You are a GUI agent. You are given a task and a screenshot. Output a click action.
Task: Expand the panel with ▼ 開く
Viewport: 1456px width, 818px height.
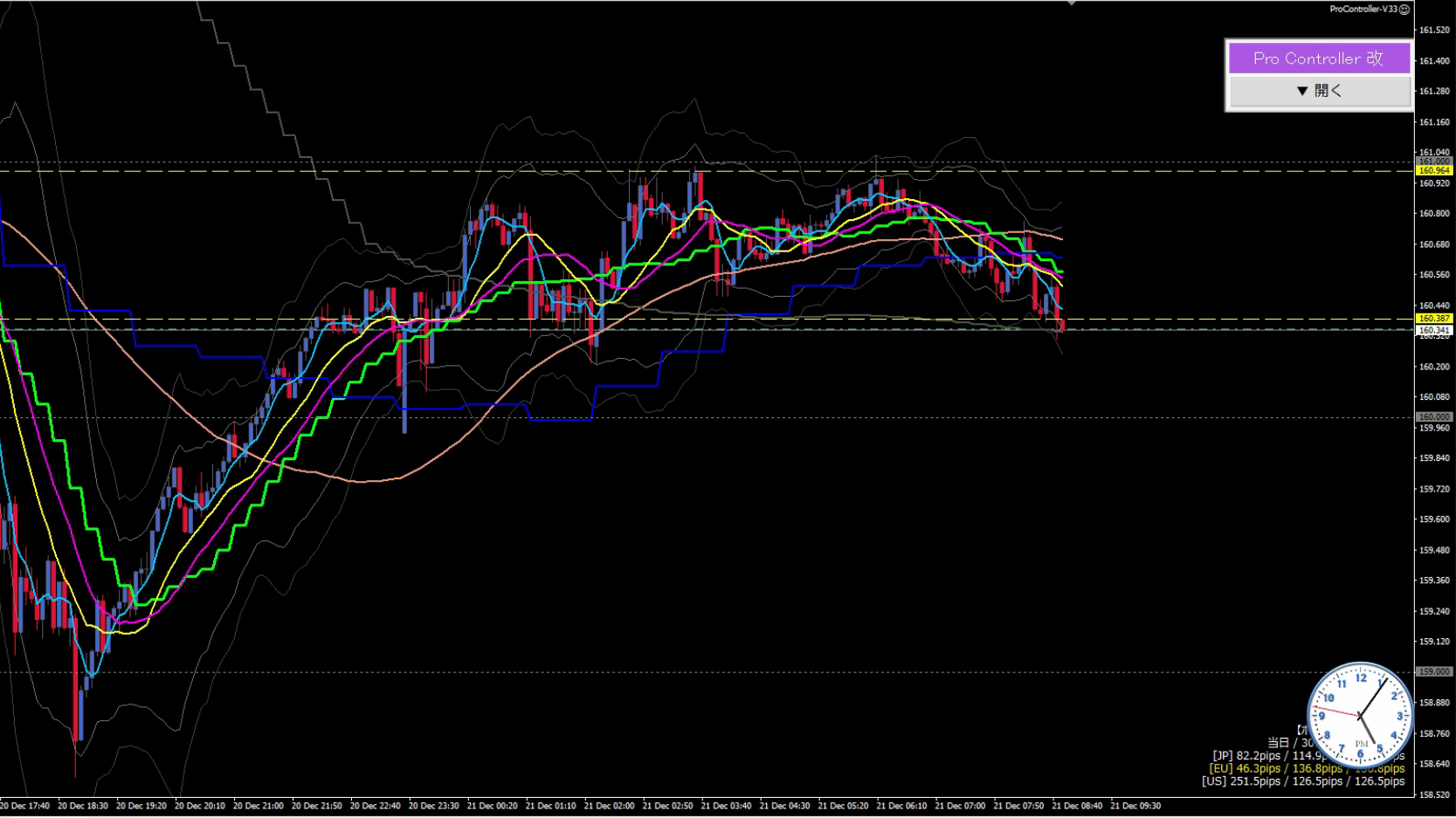1319,91
